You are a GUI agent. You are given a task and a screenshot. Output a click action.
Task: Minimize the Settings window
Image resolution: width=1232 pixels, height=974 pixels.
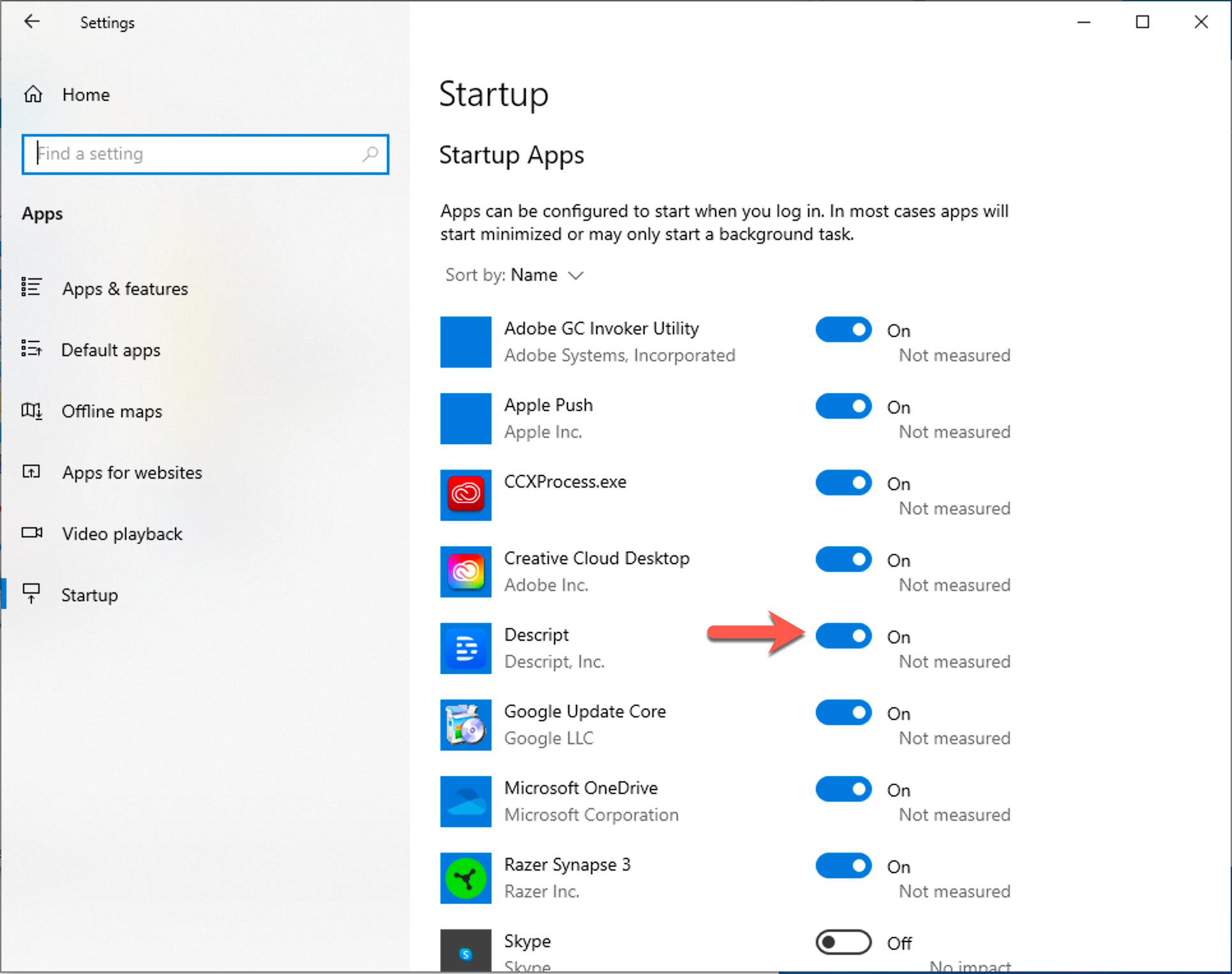1083,22
